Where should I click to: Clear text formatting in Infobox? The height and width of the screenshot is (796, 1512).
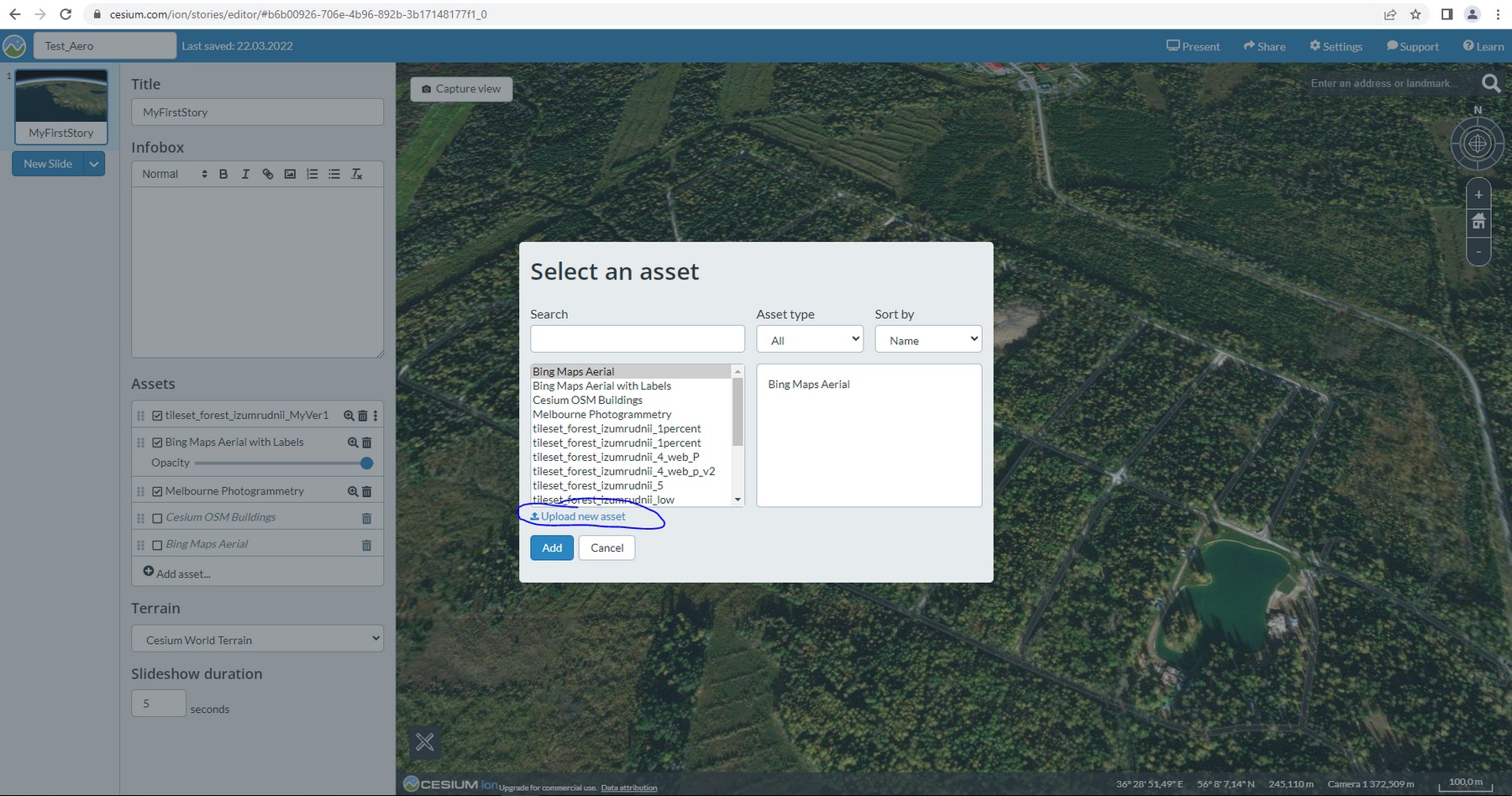pyautogui.click(x=357, y=174)
